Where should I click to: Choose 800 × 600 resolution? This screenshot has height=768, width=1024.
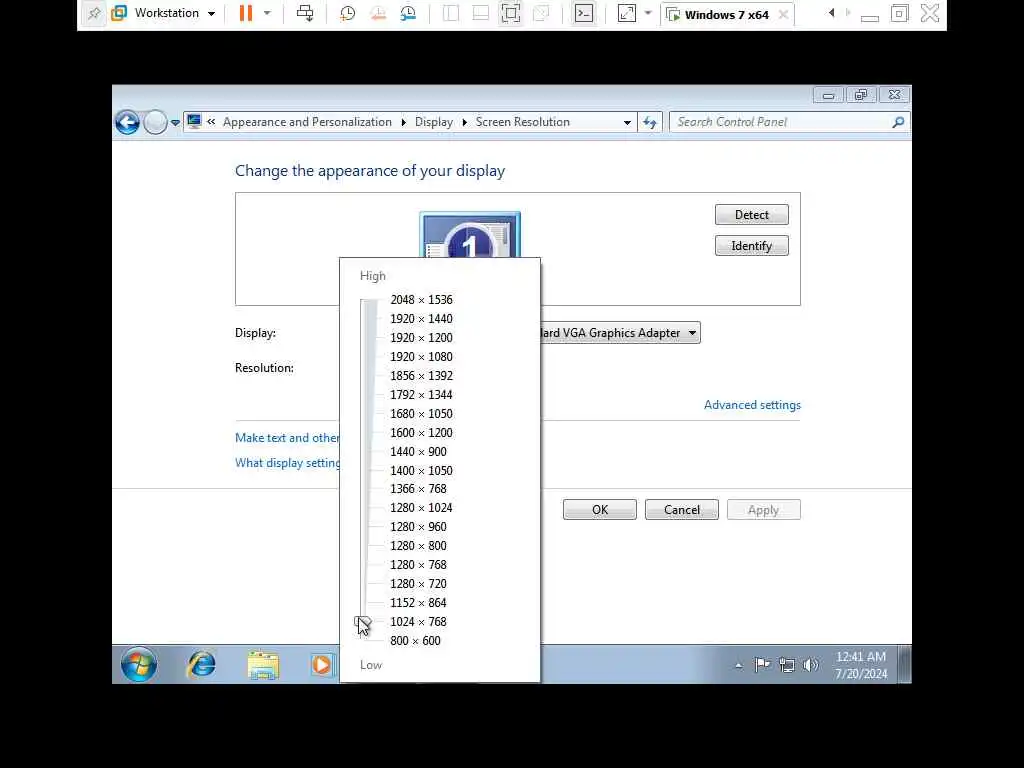pyautogui.click(x=415, y=641)
